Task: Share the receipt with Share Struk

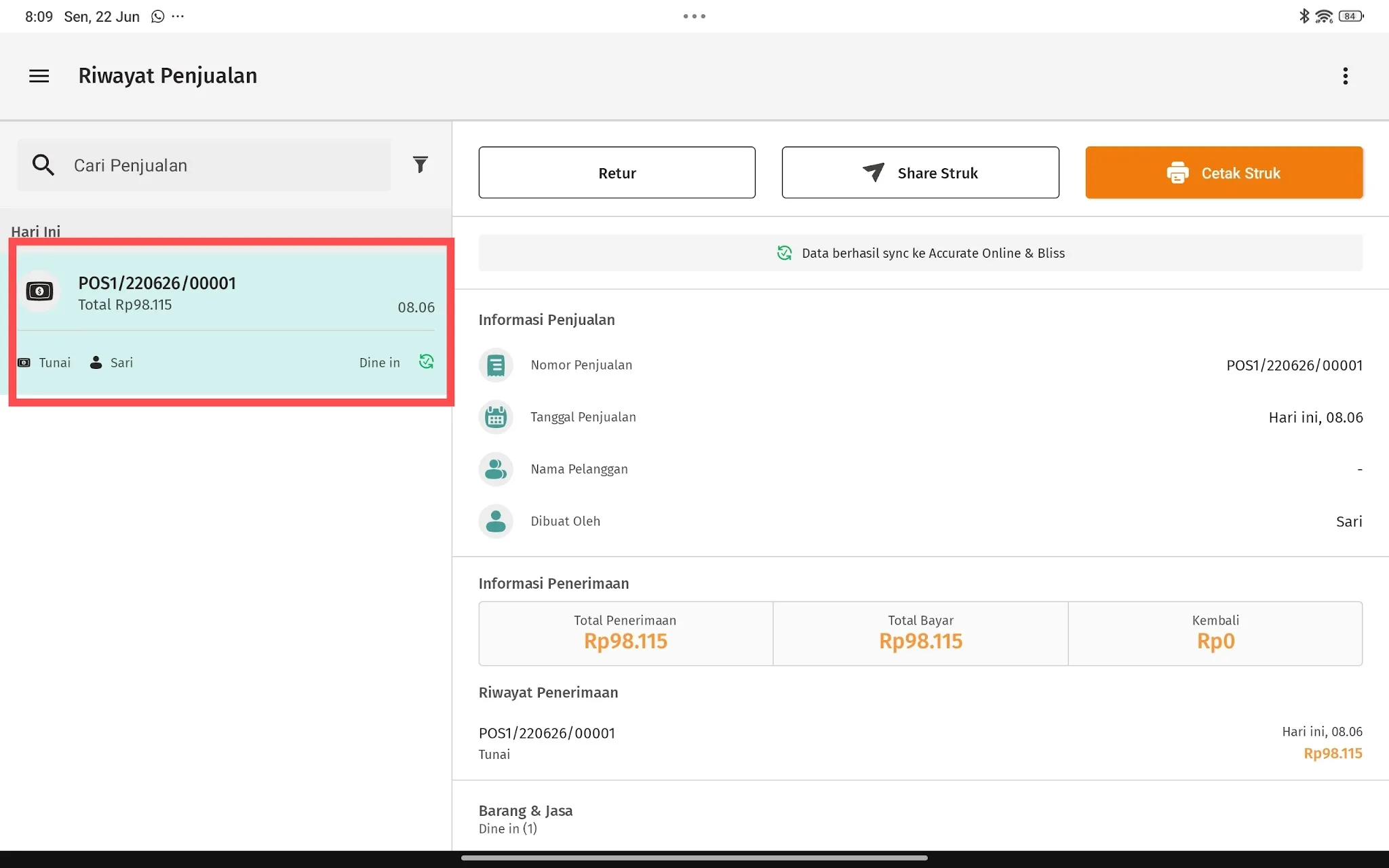Action: click(x=920, y=173)
